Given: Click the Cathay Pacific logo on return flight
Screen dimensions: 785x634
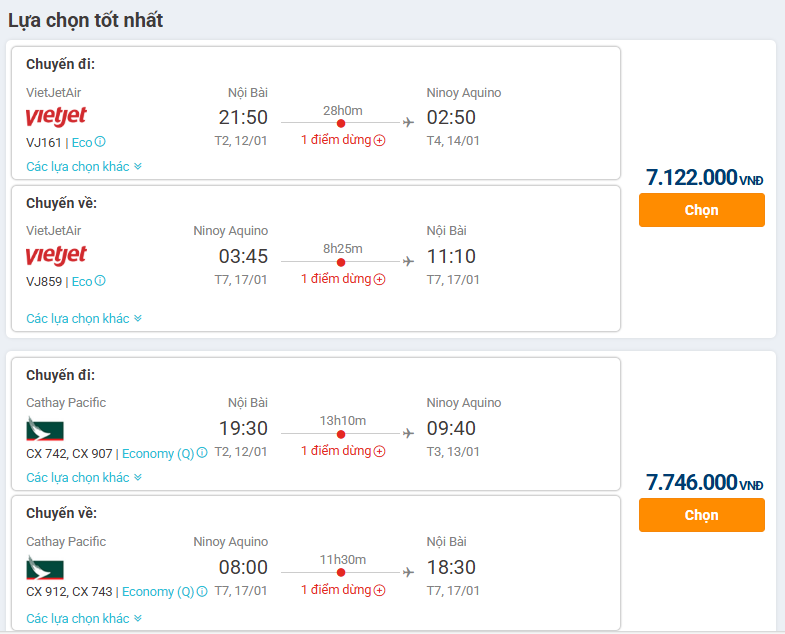Looking at the screenshot, I should coord(45,569).
